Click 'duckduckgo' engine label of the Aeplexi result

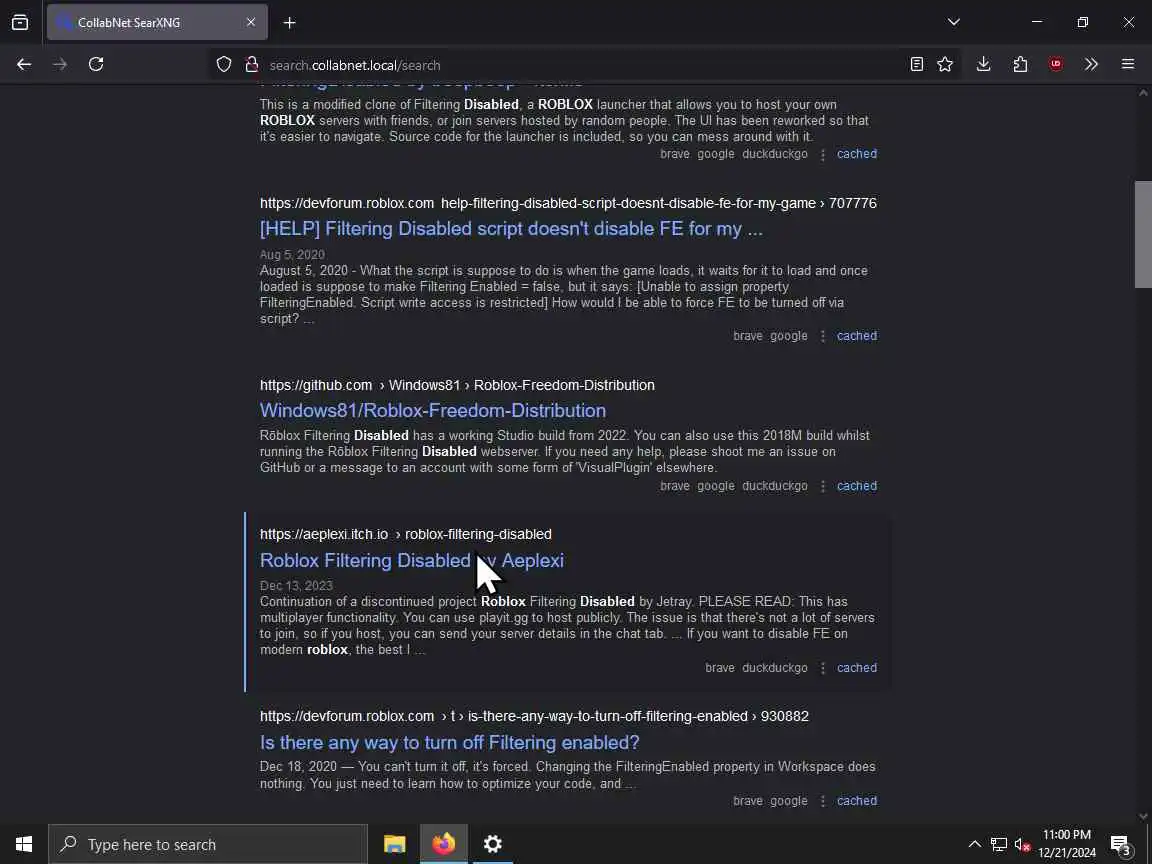(x=774, y=668)
